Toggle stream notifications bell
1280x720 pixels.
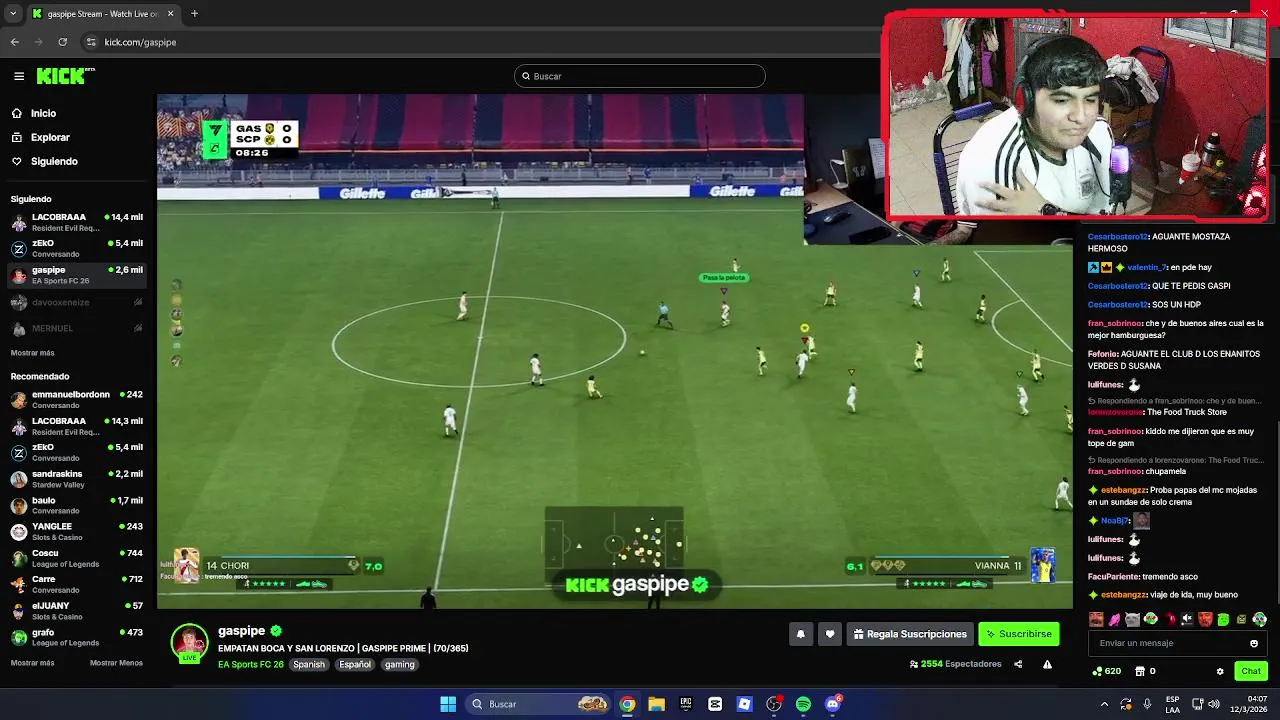click(x=800, y=634)
